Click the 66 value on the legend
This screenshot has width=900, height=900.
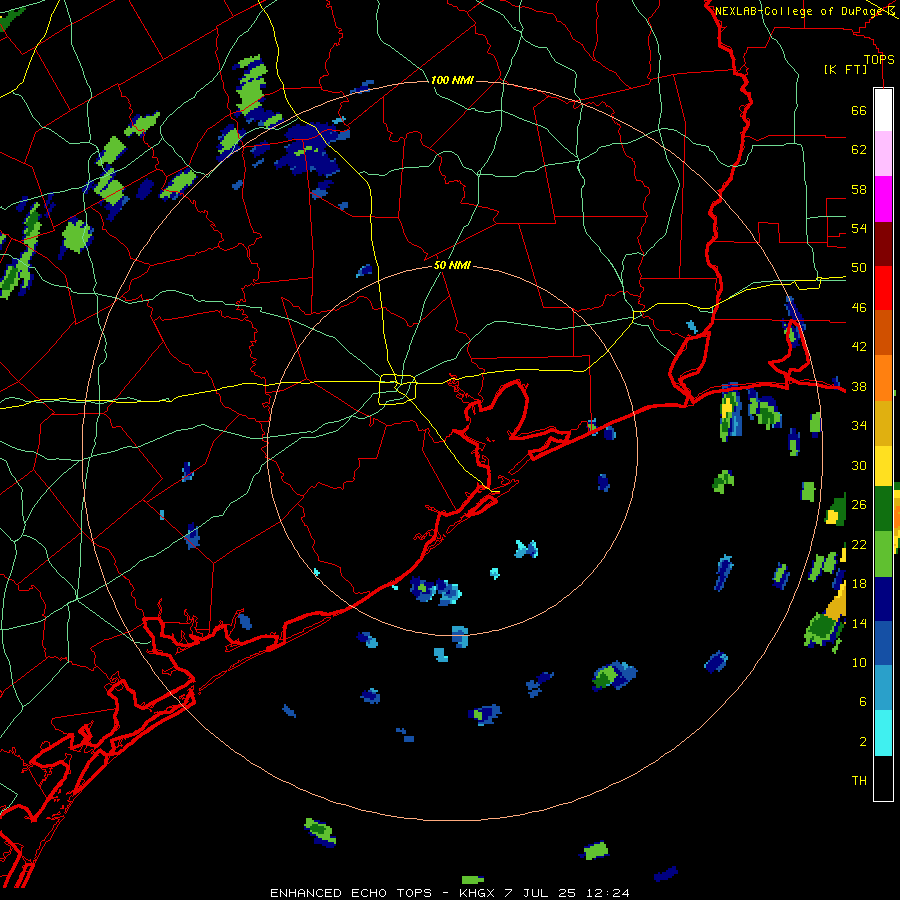[859, 110]
